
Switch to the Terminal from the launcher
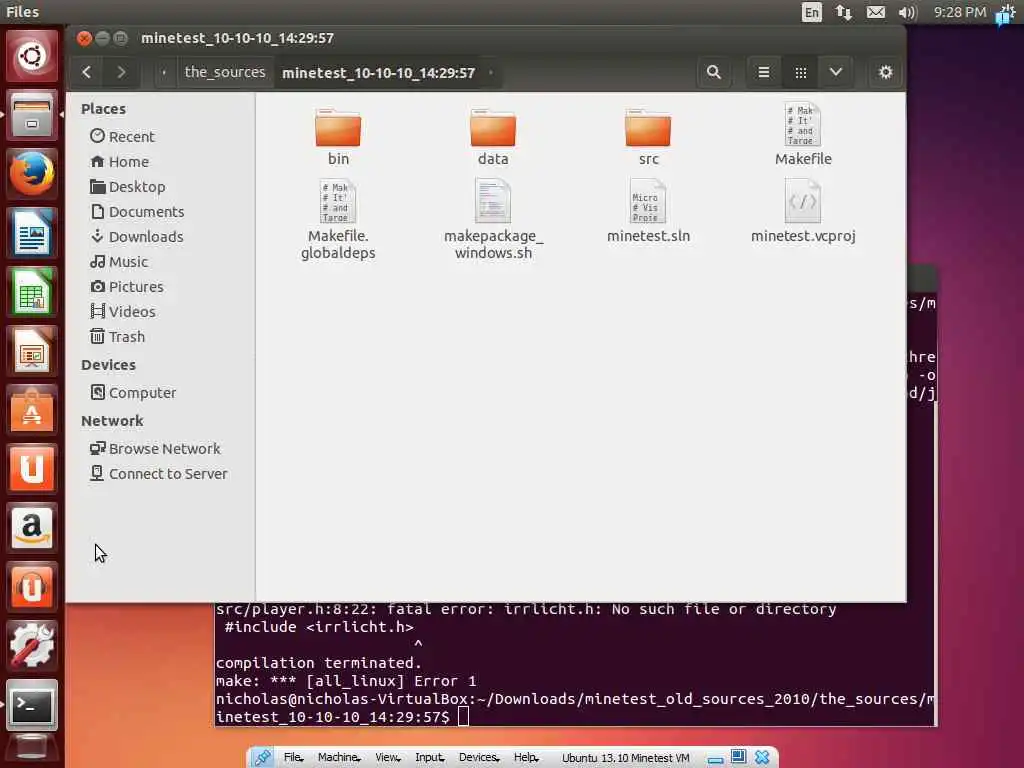(x=32, y=705)
